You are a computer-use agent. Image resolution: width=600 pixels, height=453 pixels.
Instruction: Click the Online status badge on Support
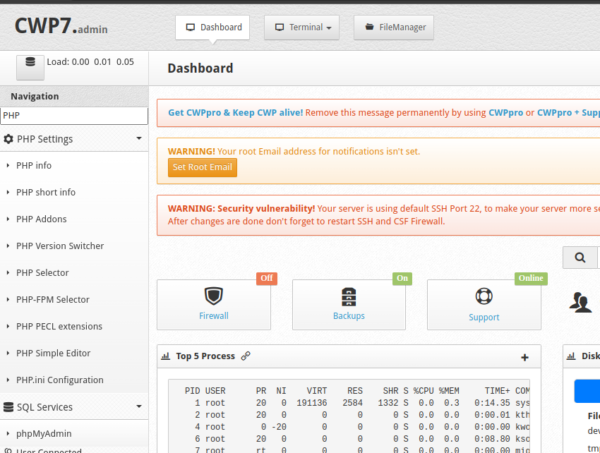531,278
